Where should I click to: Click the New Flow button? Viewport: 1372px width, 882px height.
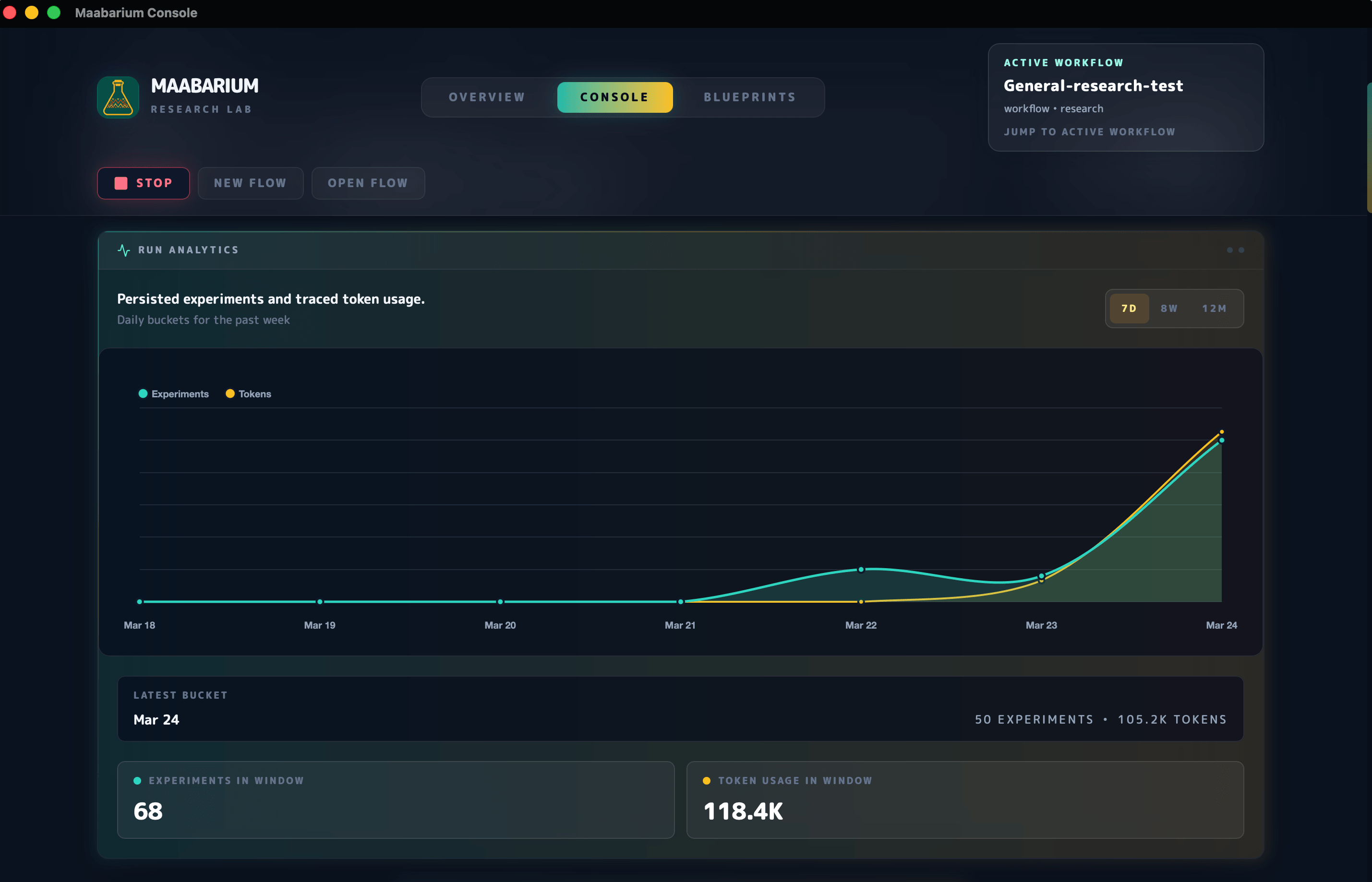[x=250, y=183]
